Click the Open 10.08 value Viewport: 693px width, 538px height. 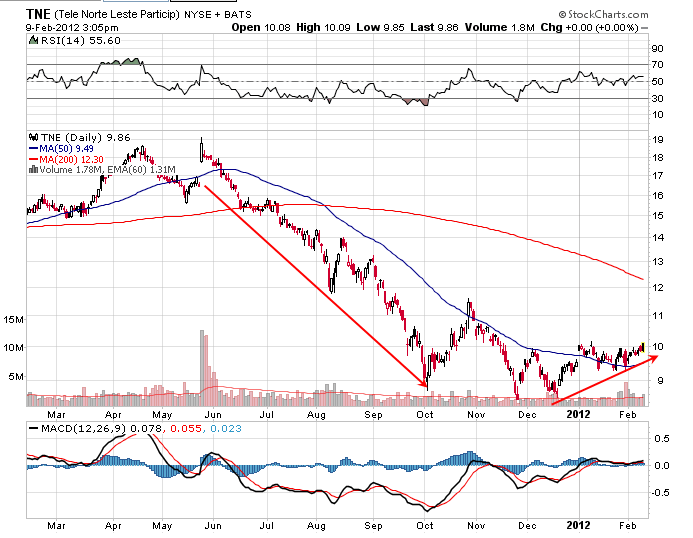point(261,27)
